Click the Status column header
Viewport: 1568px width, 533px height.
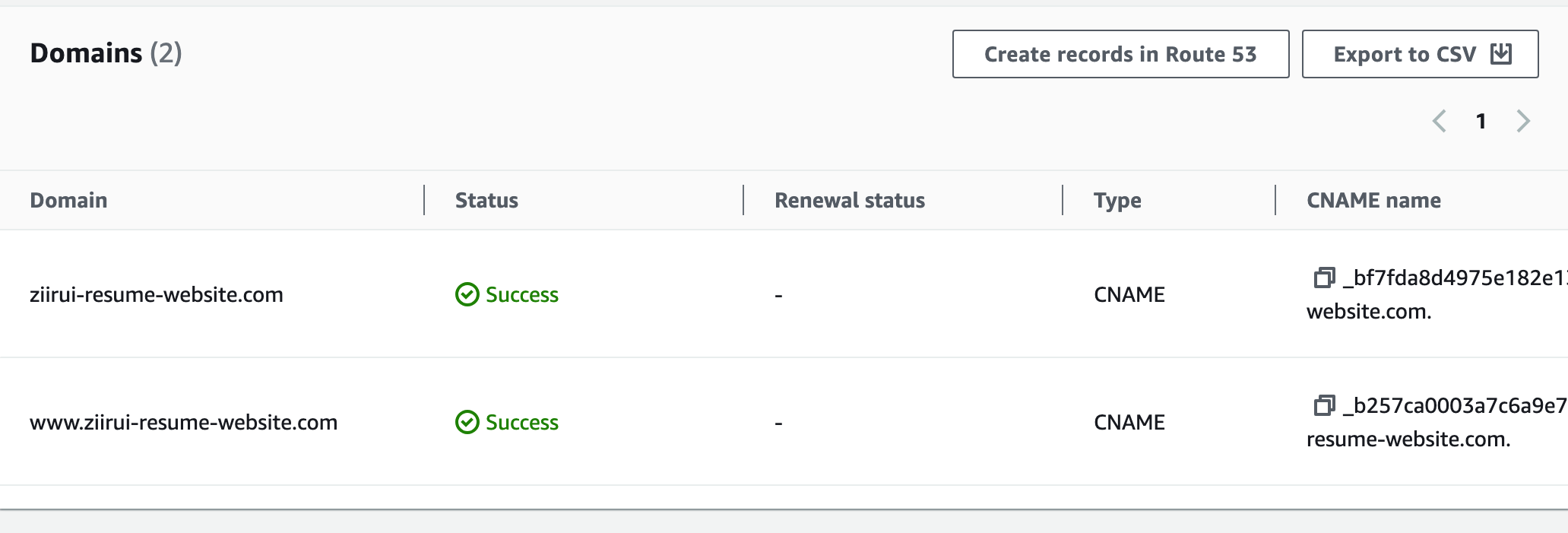coord(486,200)
